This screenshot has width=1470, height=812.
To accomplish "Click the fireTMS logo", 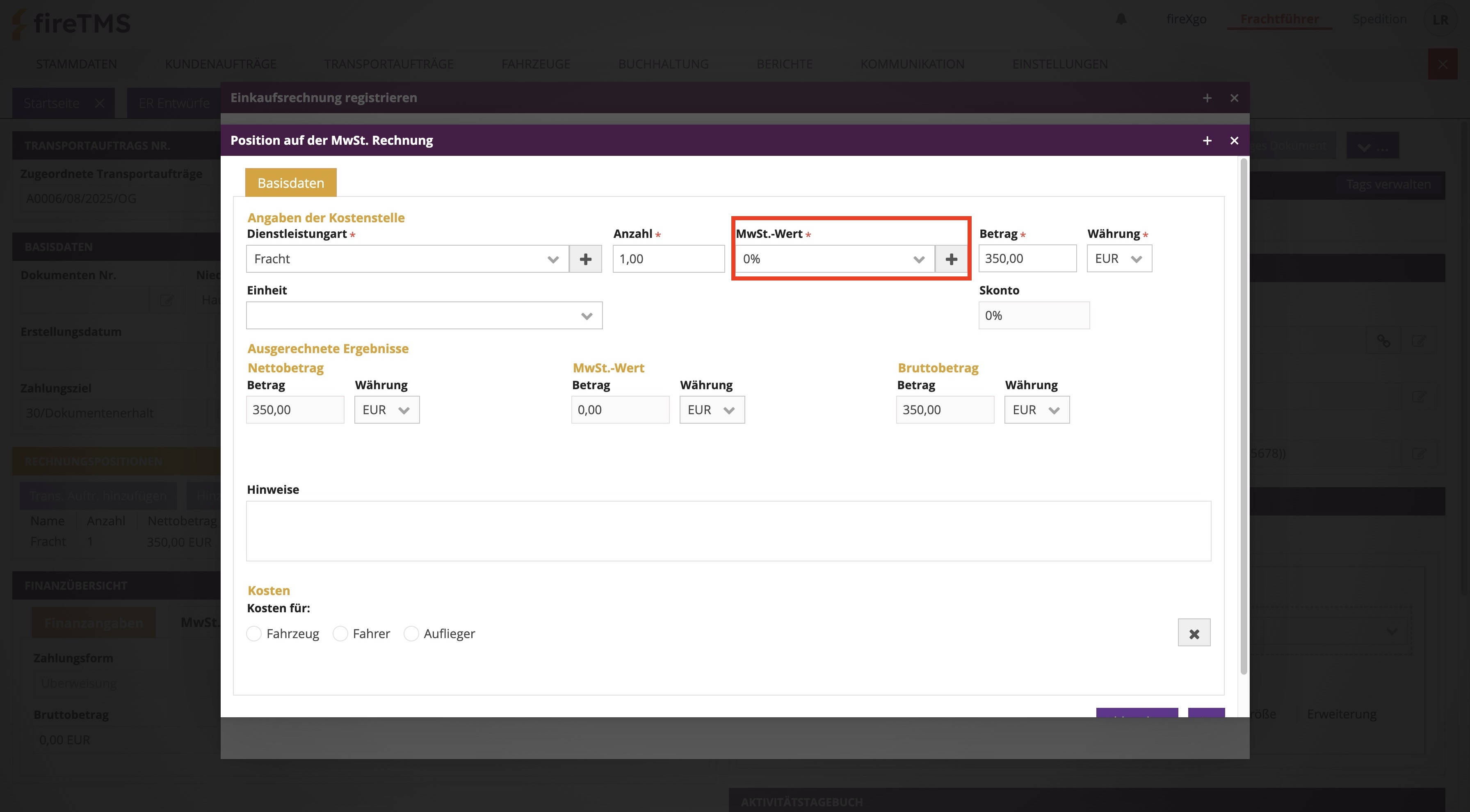I will coord(71,23).
